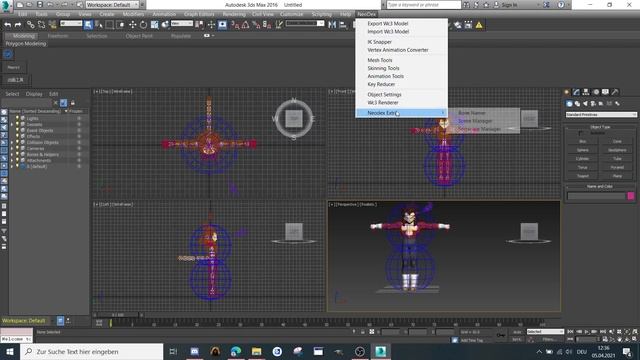
Task: Click the Sphere object type button
Action: (582, 150)
